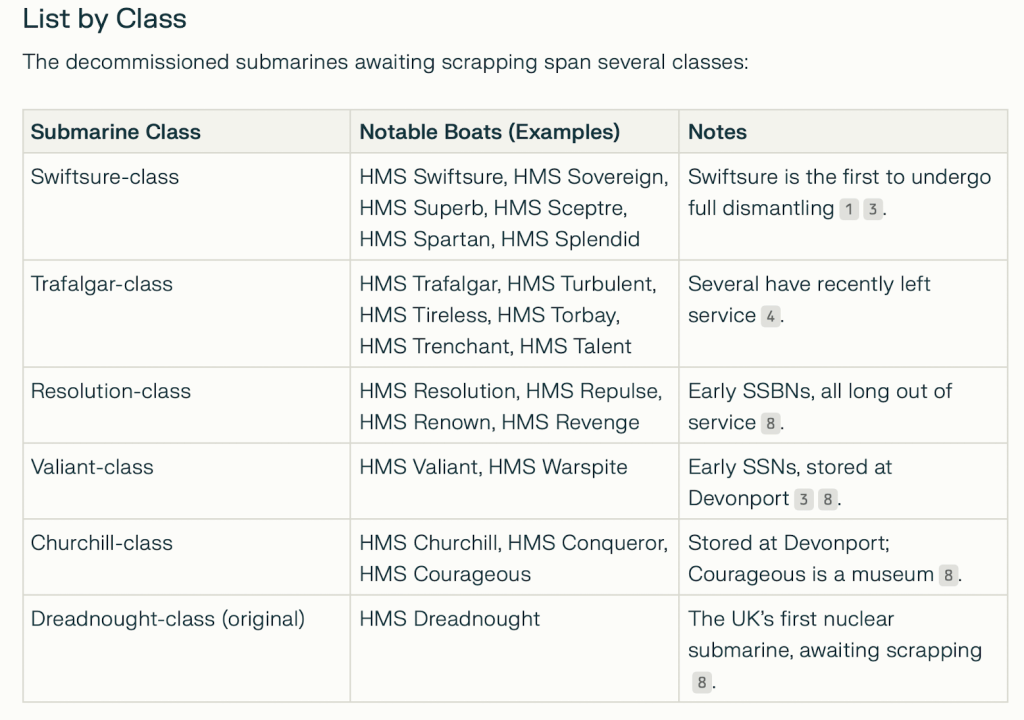Click the 'Notes' column header
This screenshot has width=1024, height=720.
point(717,132)
